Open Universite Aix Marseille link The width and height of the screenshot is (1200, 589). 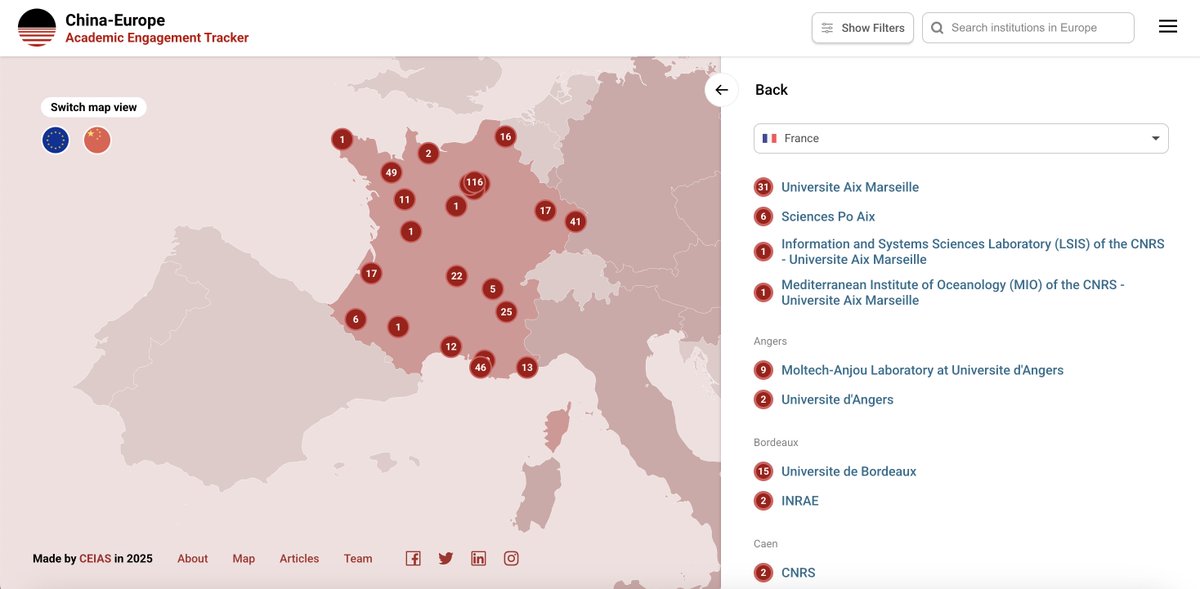pos(850,187)
